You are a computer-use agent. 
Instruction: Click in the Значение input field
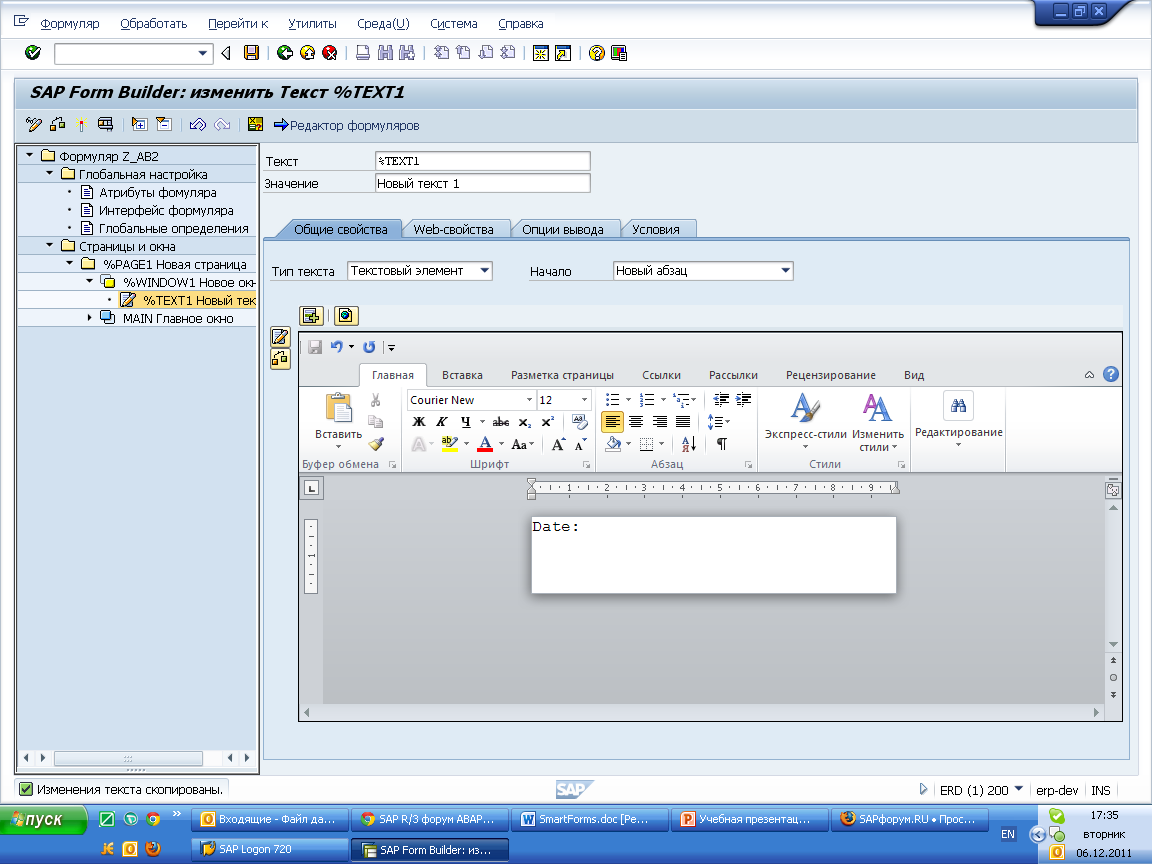pyautogui.click(x=482, y=183)
